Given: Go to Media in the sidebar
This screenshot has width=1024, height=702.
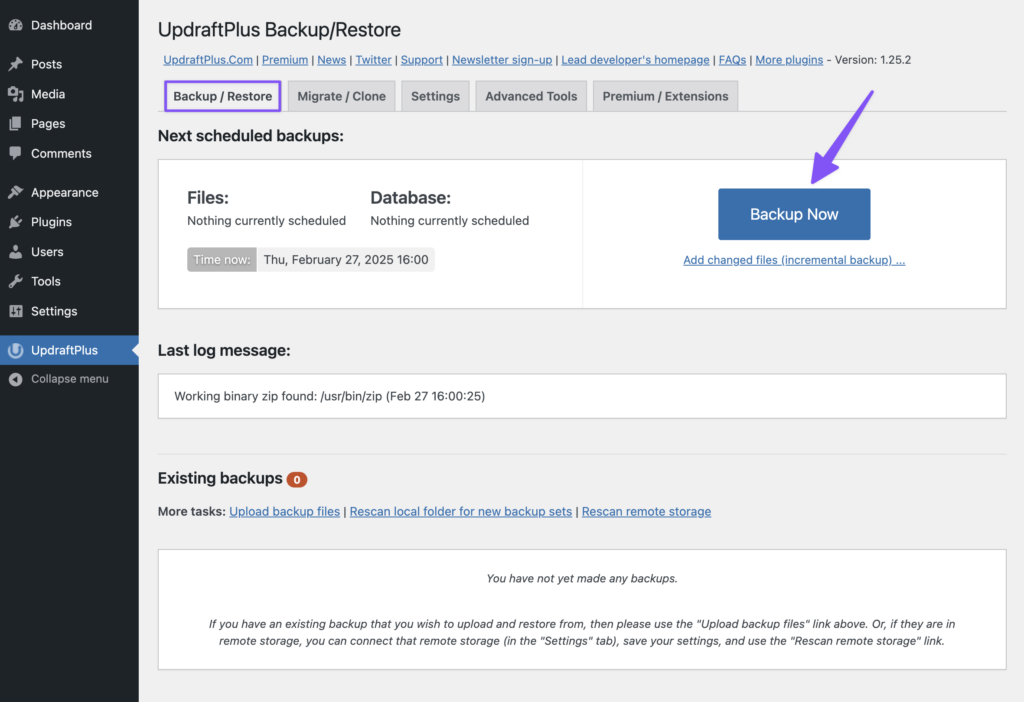Looking at the screenshot, I should click(48, 94).
